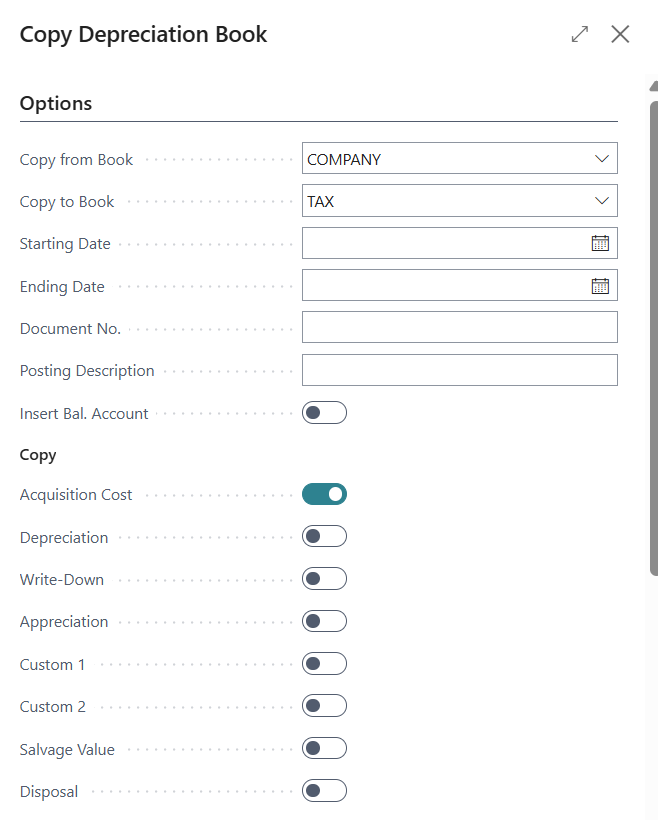Focus the Posting Description text box
The image size is (658, 820).
click(x=459, y=370)
